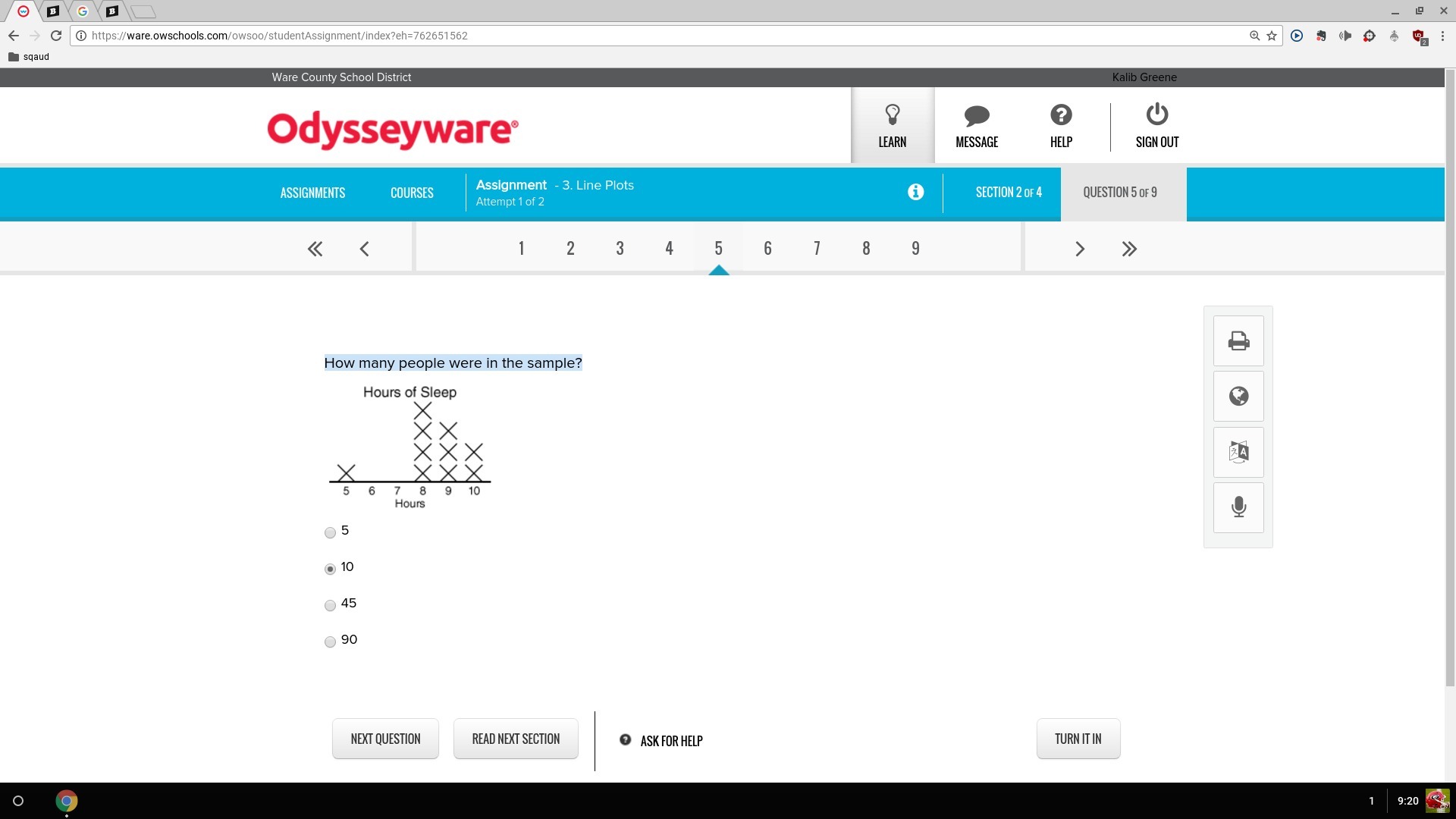The height and width of the screenshot is (819, 1456).
Task: Click the translate language icon
Action: coord(1238,452)
